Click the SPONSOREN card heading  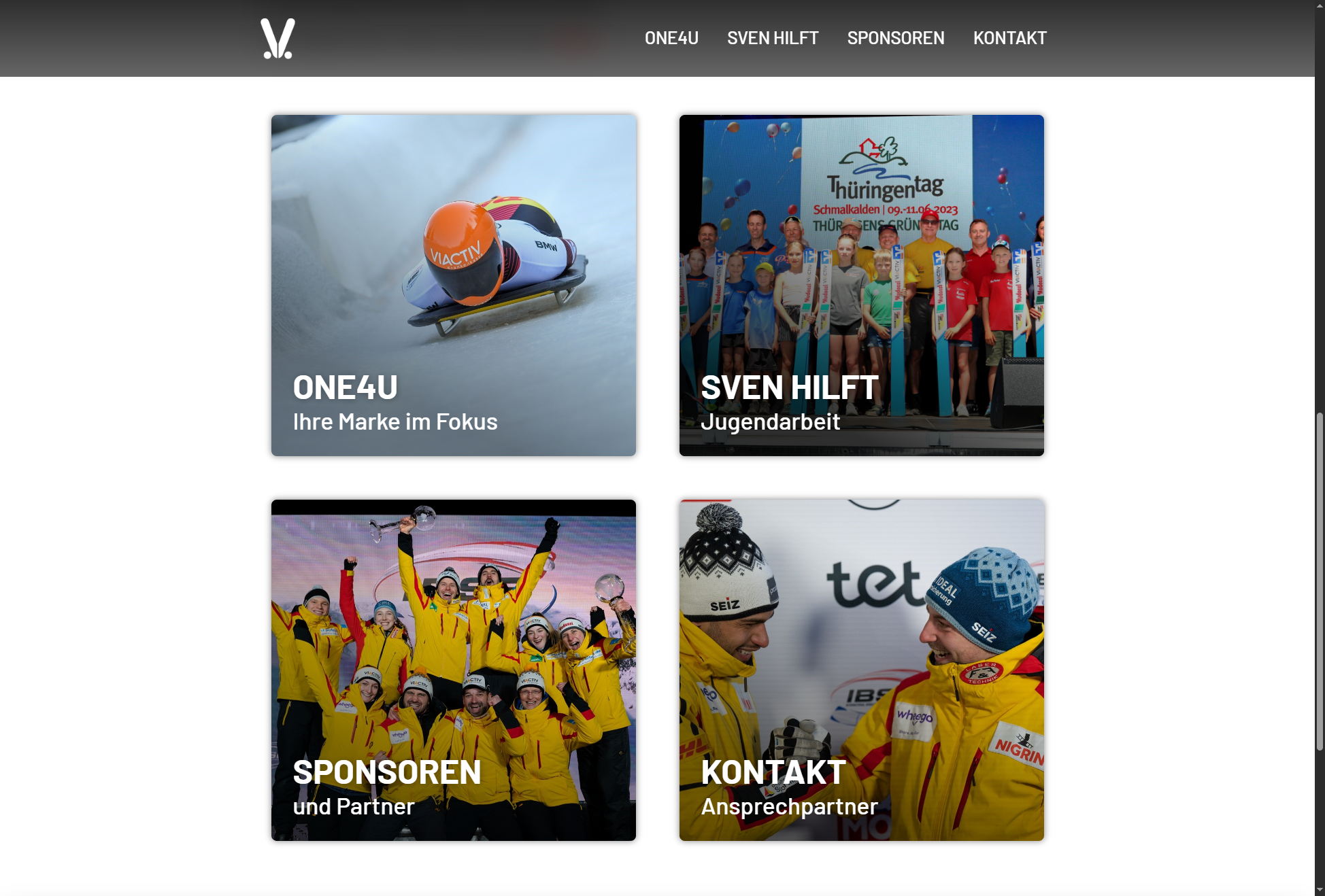(387, 772)
